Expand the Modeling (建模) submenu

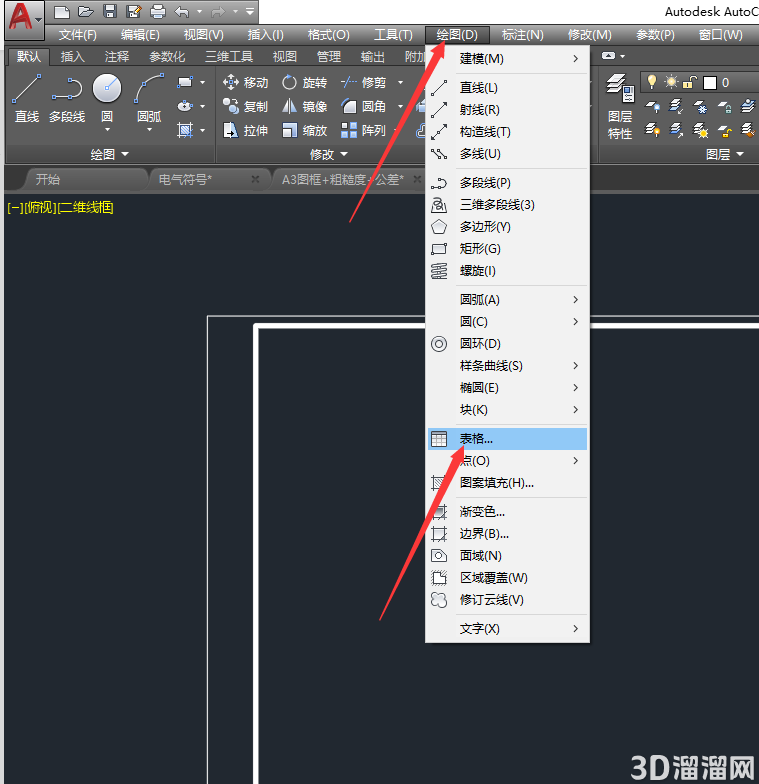(508, 59)
